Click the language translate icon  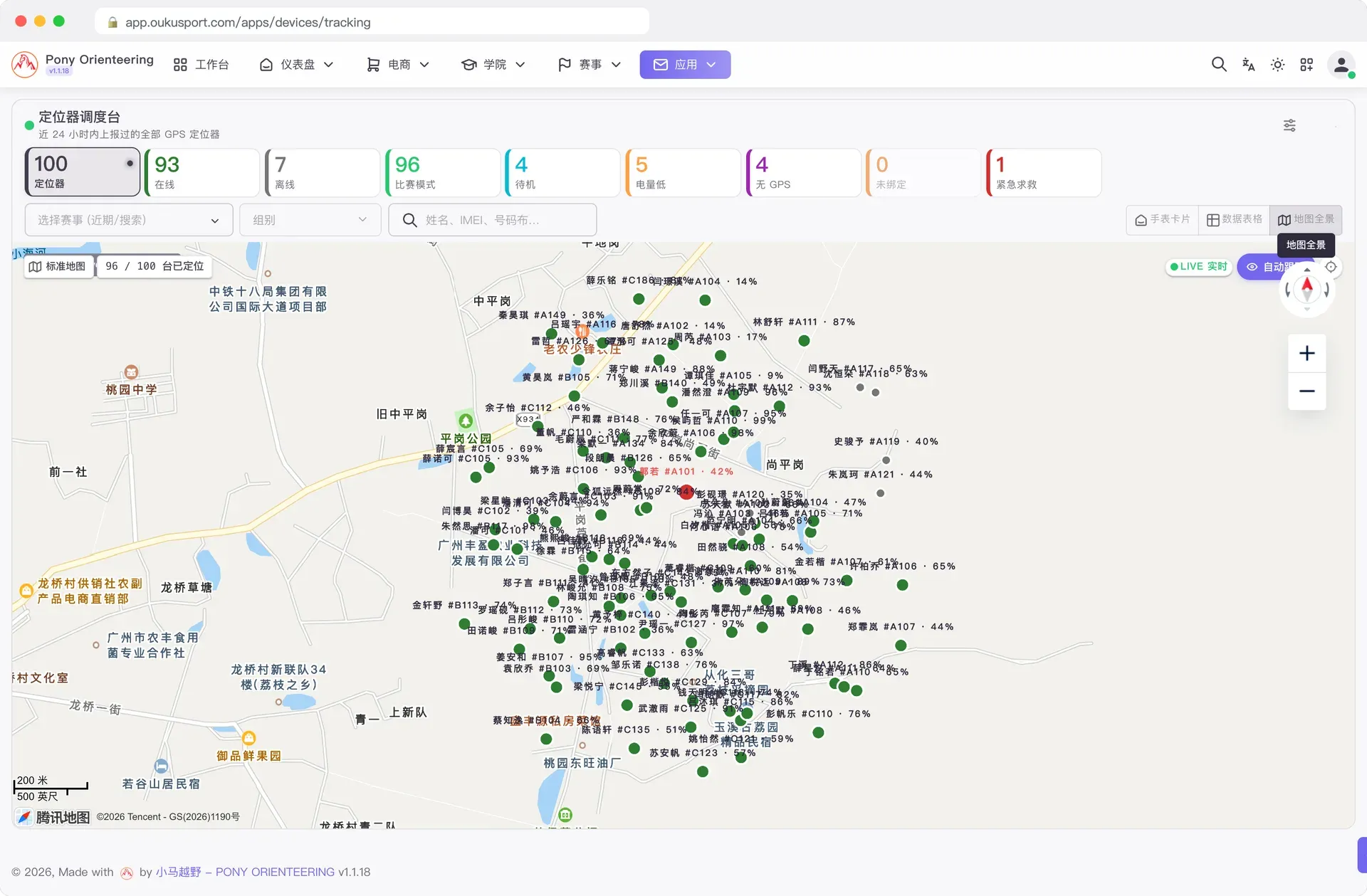click(1248, 65)
